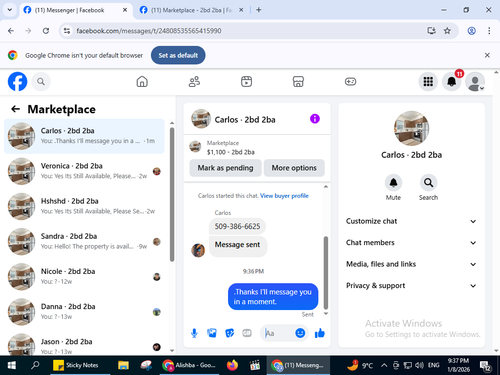
Task: Reload the current page
Action: tap(46, 31)
